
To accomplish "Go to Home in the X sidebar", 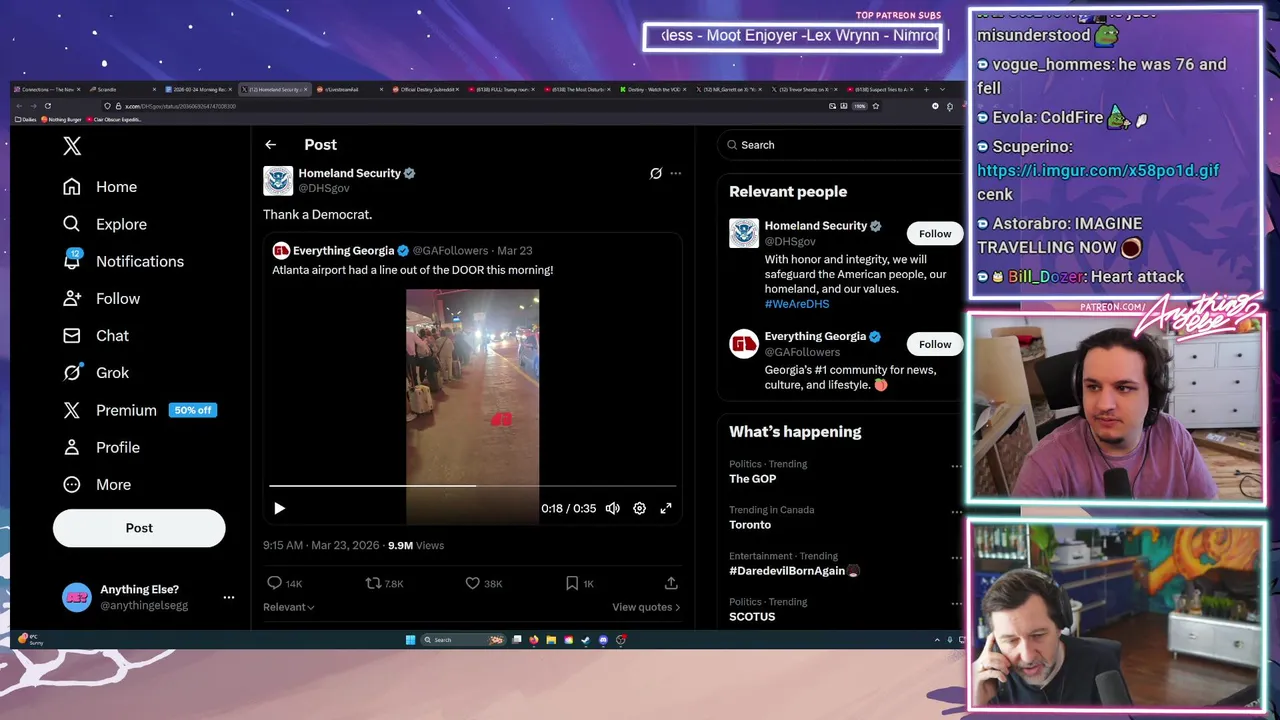I will [100, 187].
